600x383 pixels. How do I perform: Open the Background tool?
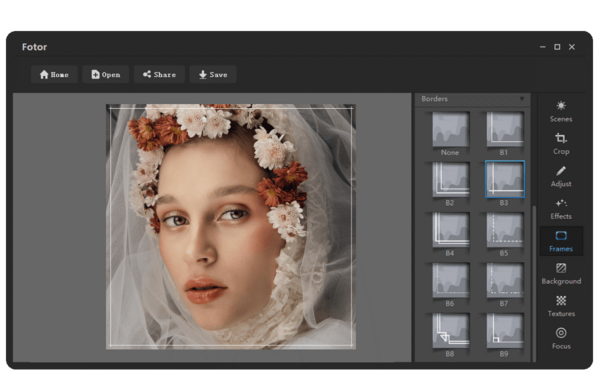click(x=561, y=274)
